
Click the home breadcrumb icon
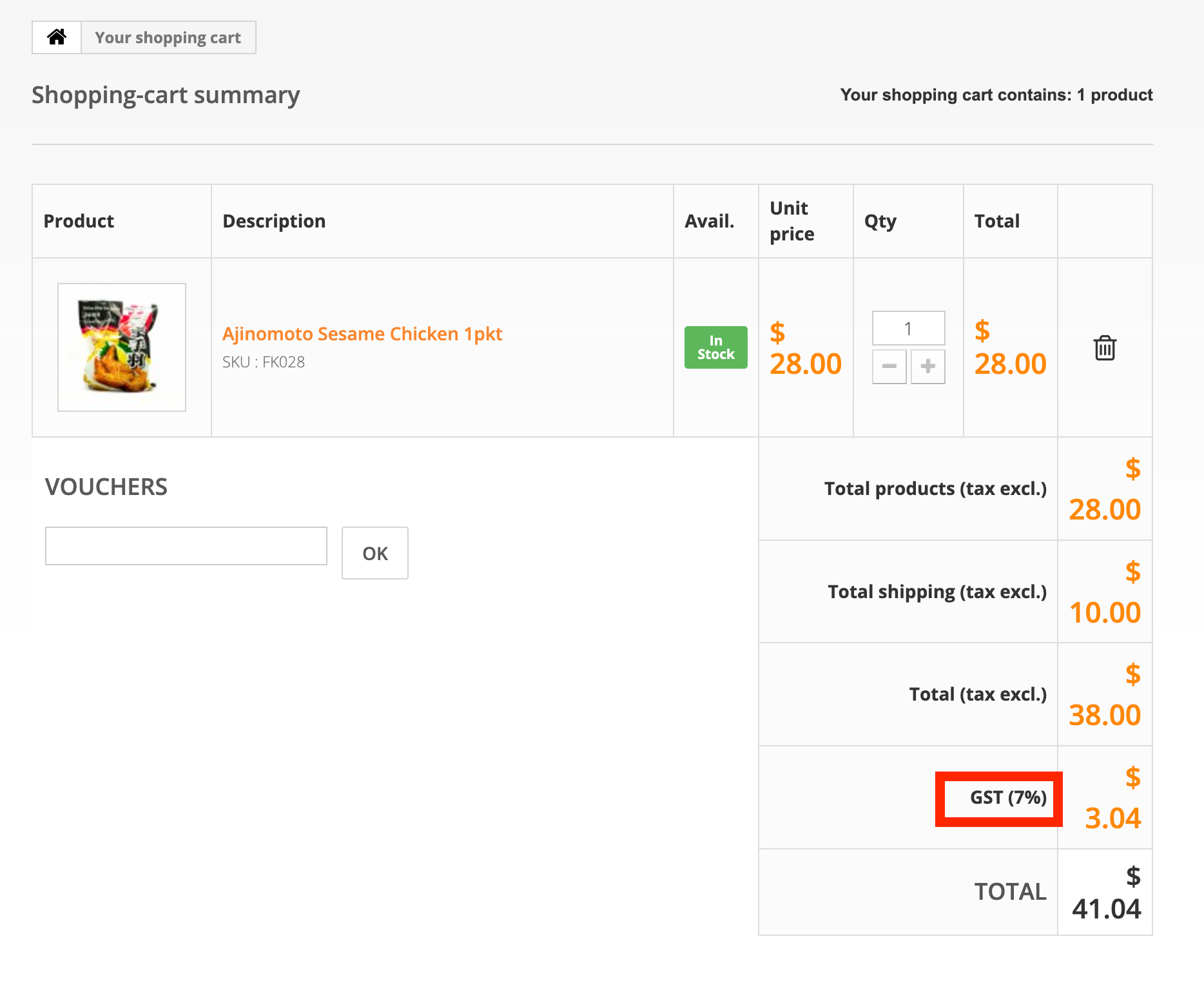click(x=57, y=37)
